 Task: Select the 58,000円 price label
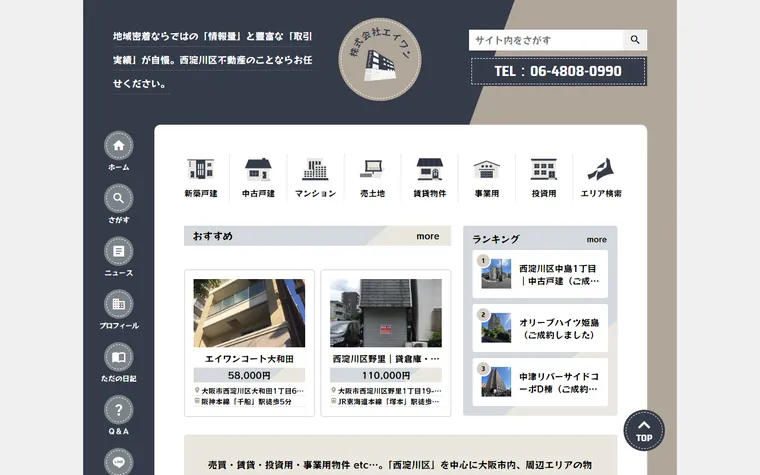(x=249, y=375)
